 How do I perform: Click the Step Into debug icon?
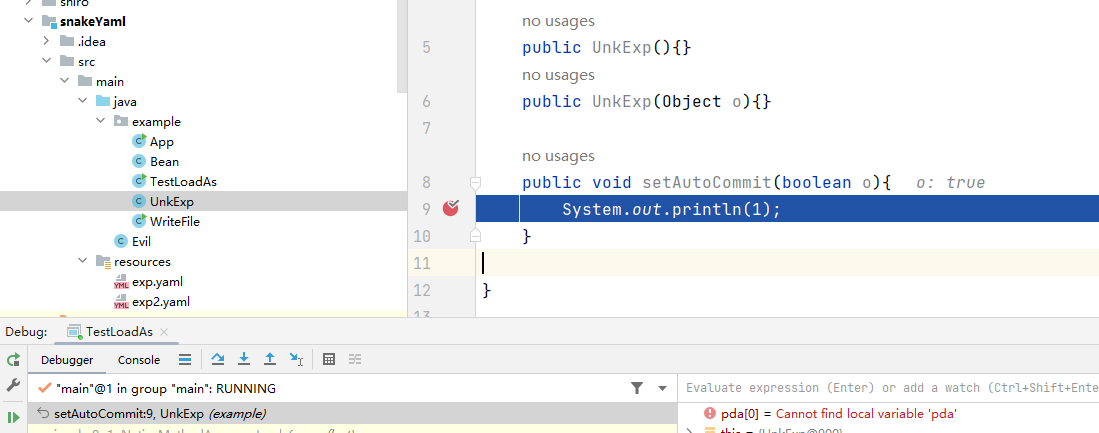(x=244, y=360)
